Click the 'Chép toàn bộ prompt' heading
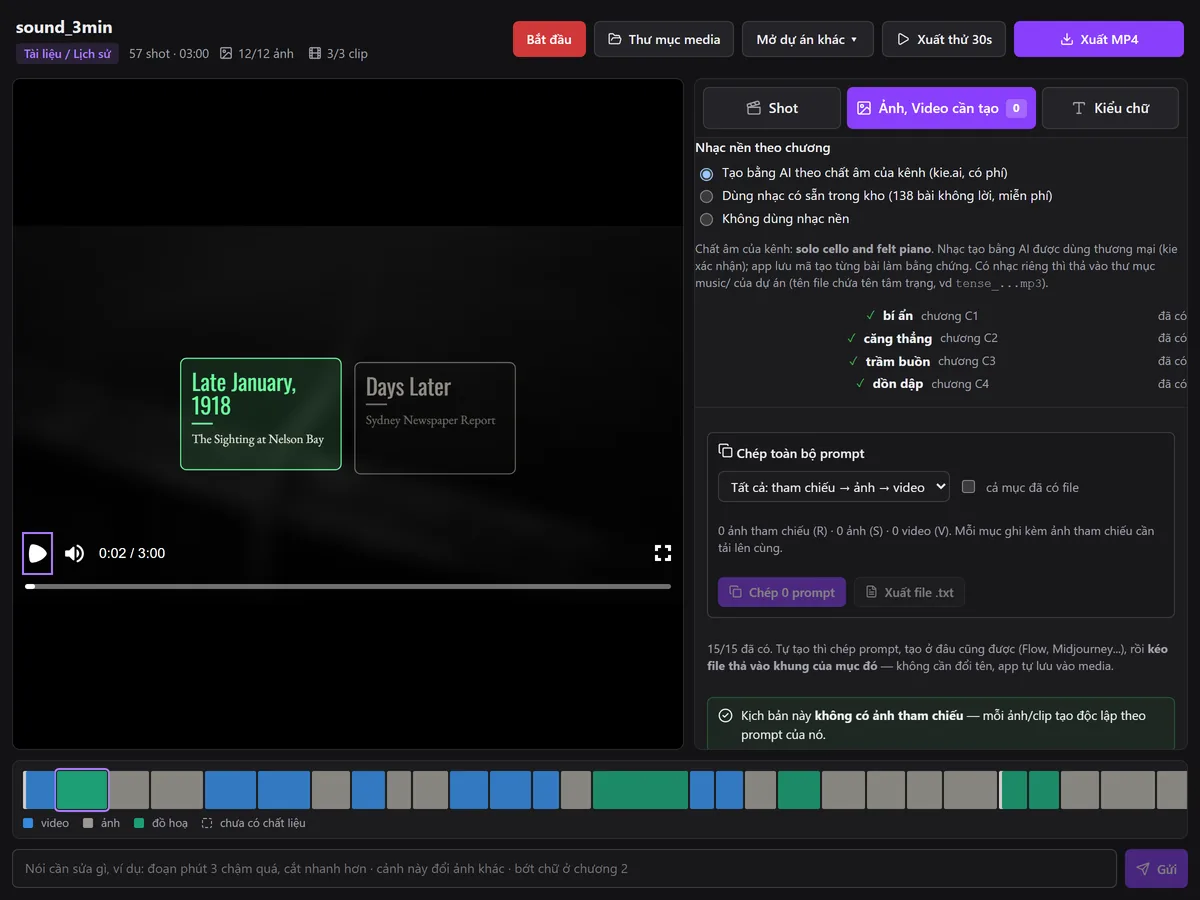 pyautogui.click(x=801, y=453)
